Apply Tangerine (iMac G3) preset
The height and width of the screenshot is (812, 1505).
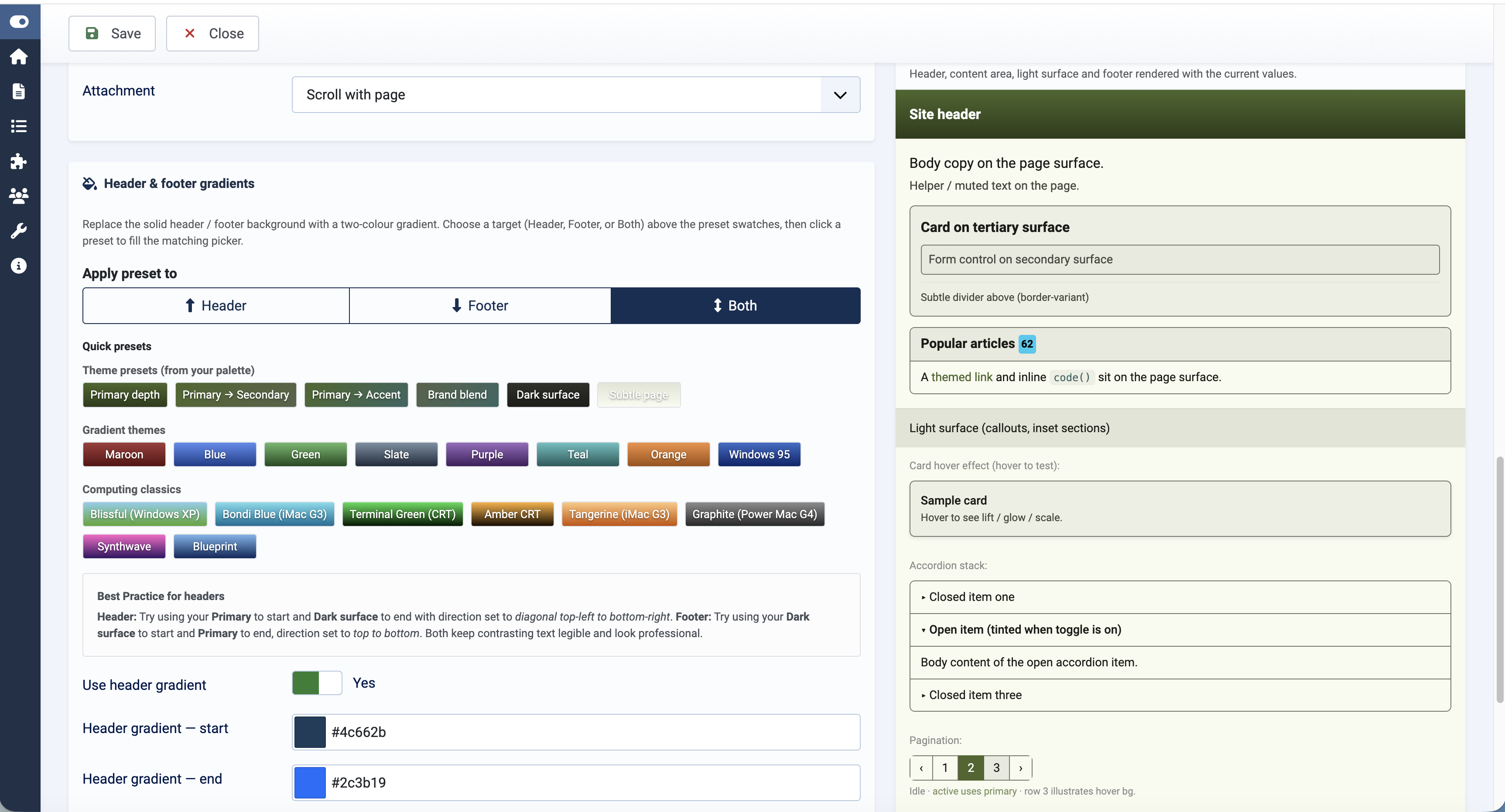(x=619, y=514)
